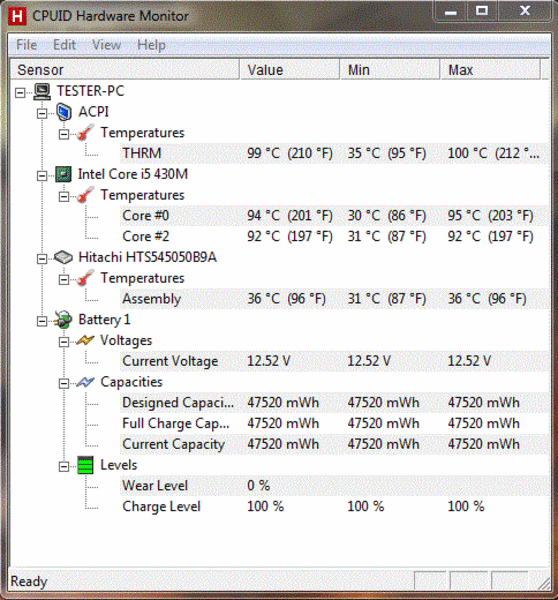Open the Help menu
558x600 pixels.
tap(152, 45)
